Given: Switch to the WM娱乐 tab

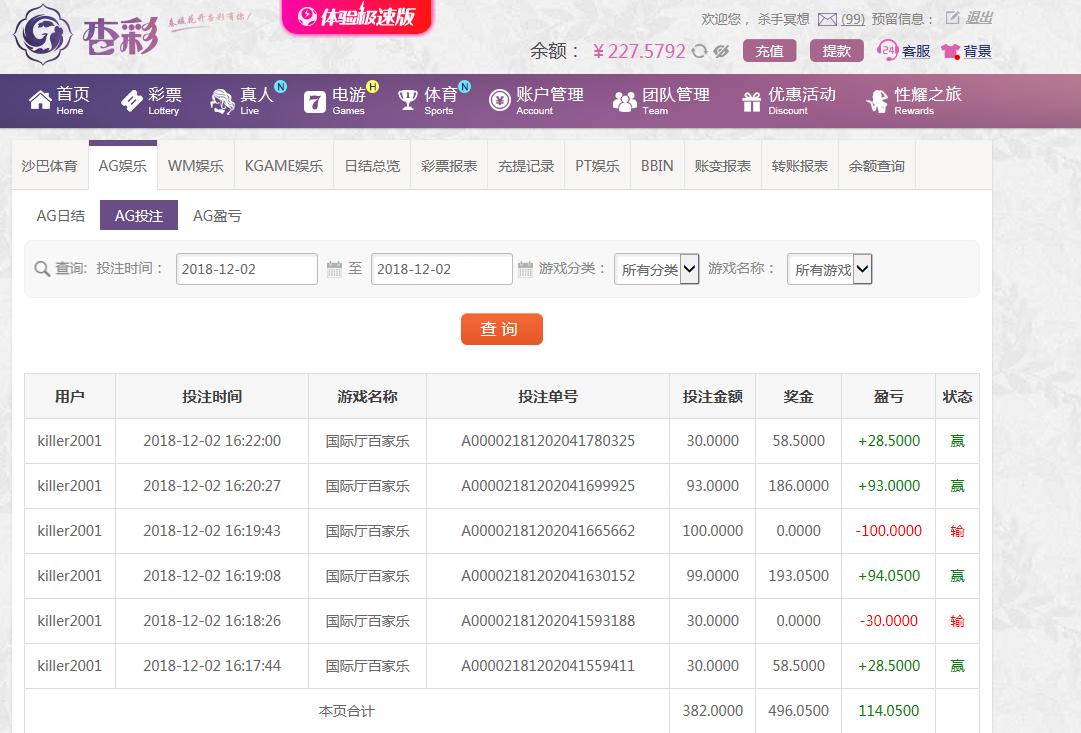Looking at the screenshot, I should click(x=196, y=165).
